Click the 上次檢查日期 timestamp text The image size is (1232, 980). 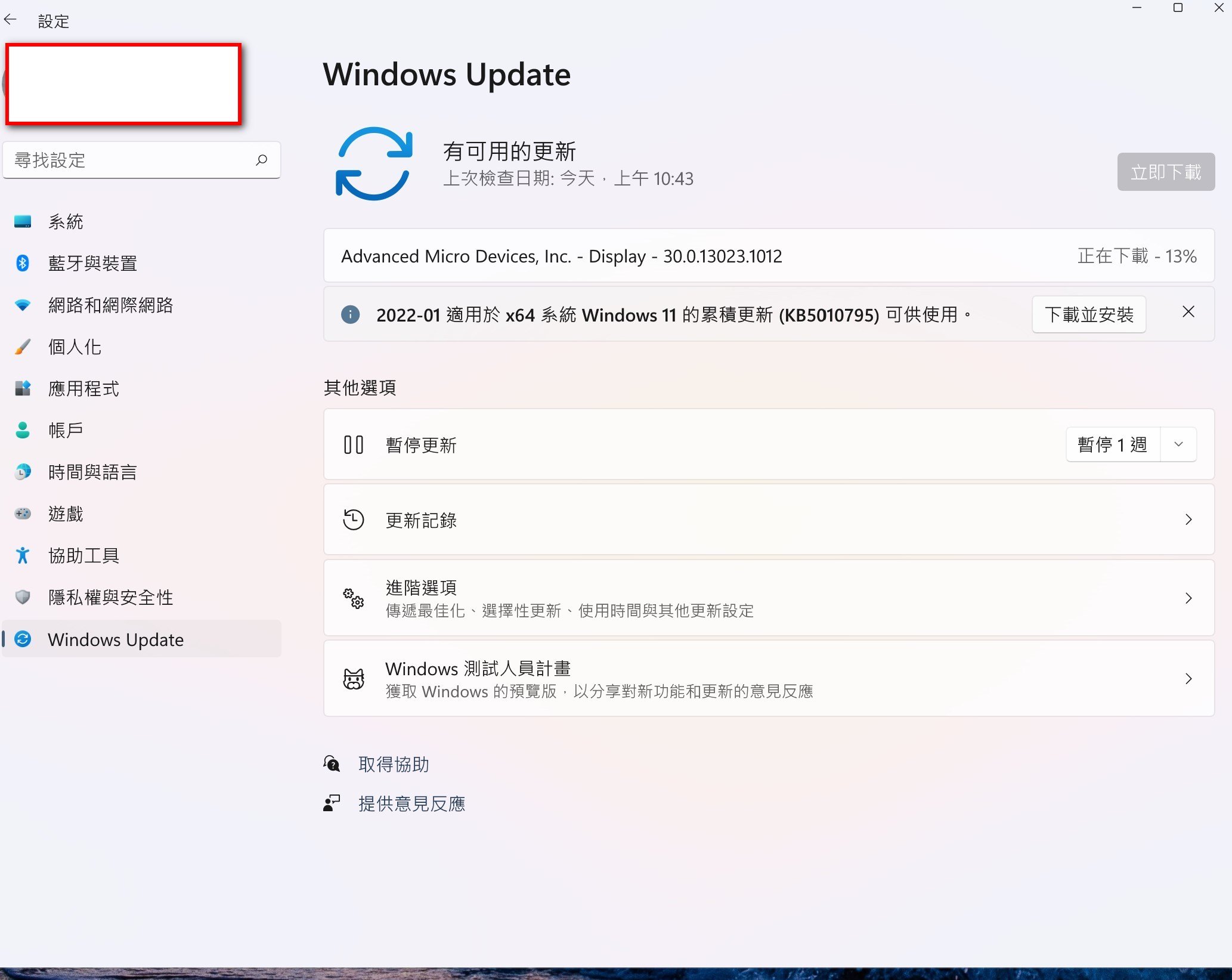[568, 178]
